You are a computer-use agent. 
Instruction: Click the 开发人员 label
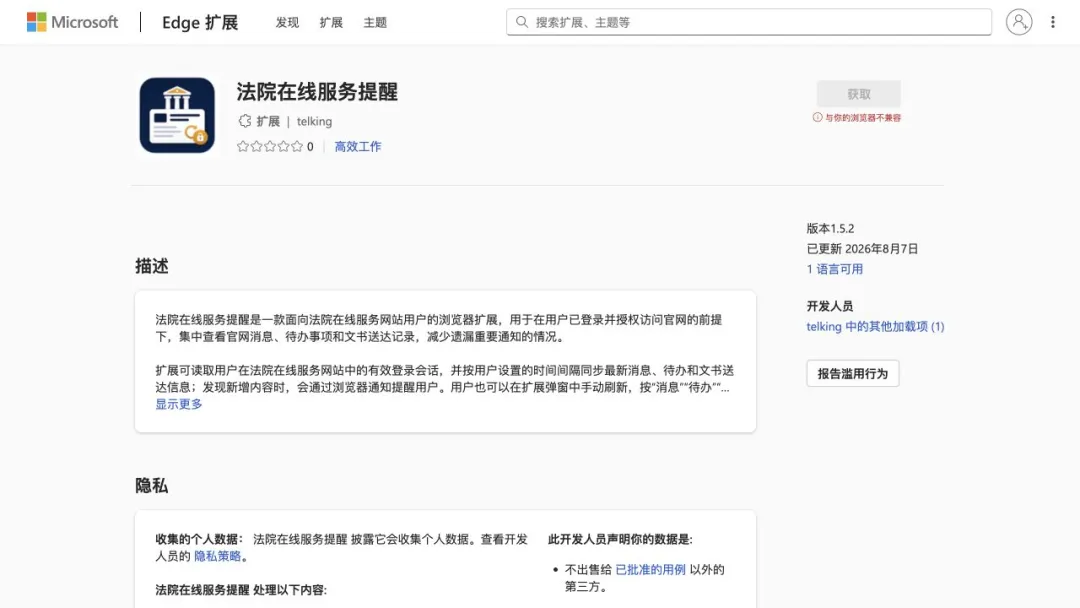click(x=830, y=306)
